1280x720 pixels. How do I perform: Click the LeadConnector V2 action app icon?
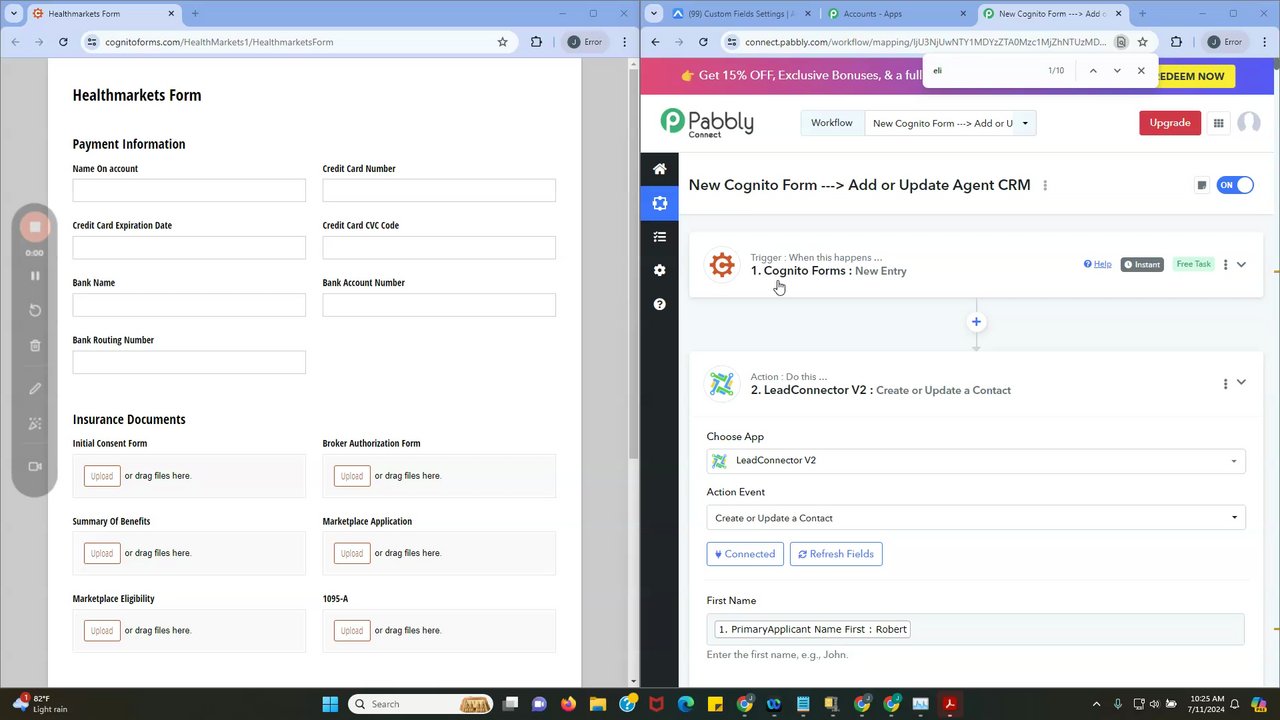click(x=721, y=384)
